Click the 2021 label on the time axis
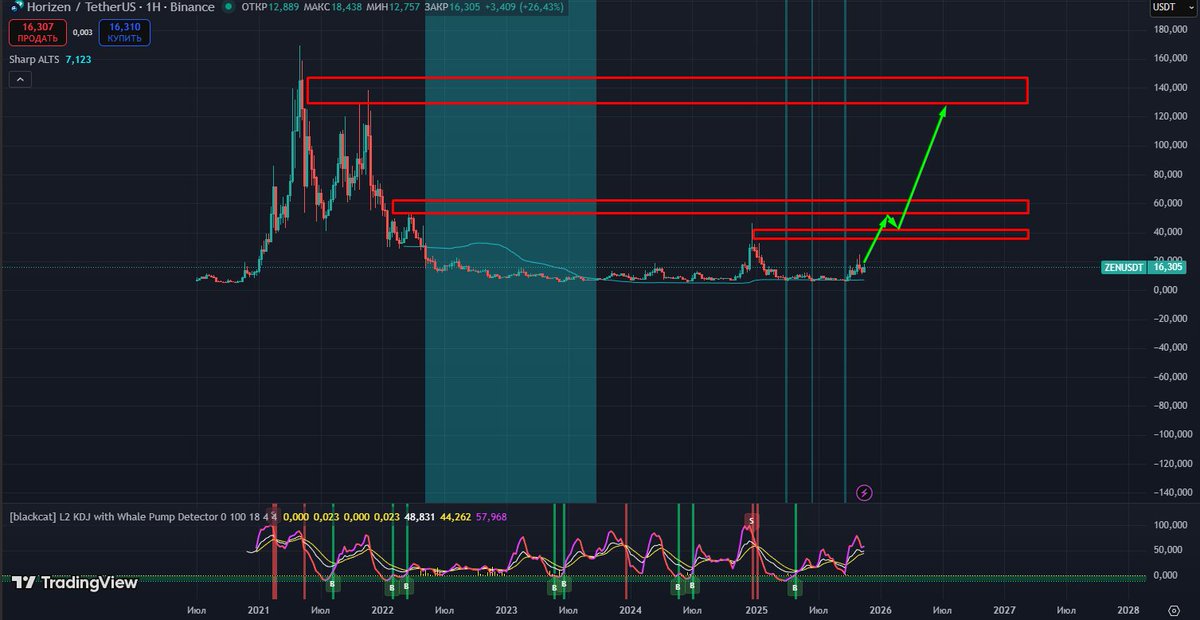 click(258, 609)
